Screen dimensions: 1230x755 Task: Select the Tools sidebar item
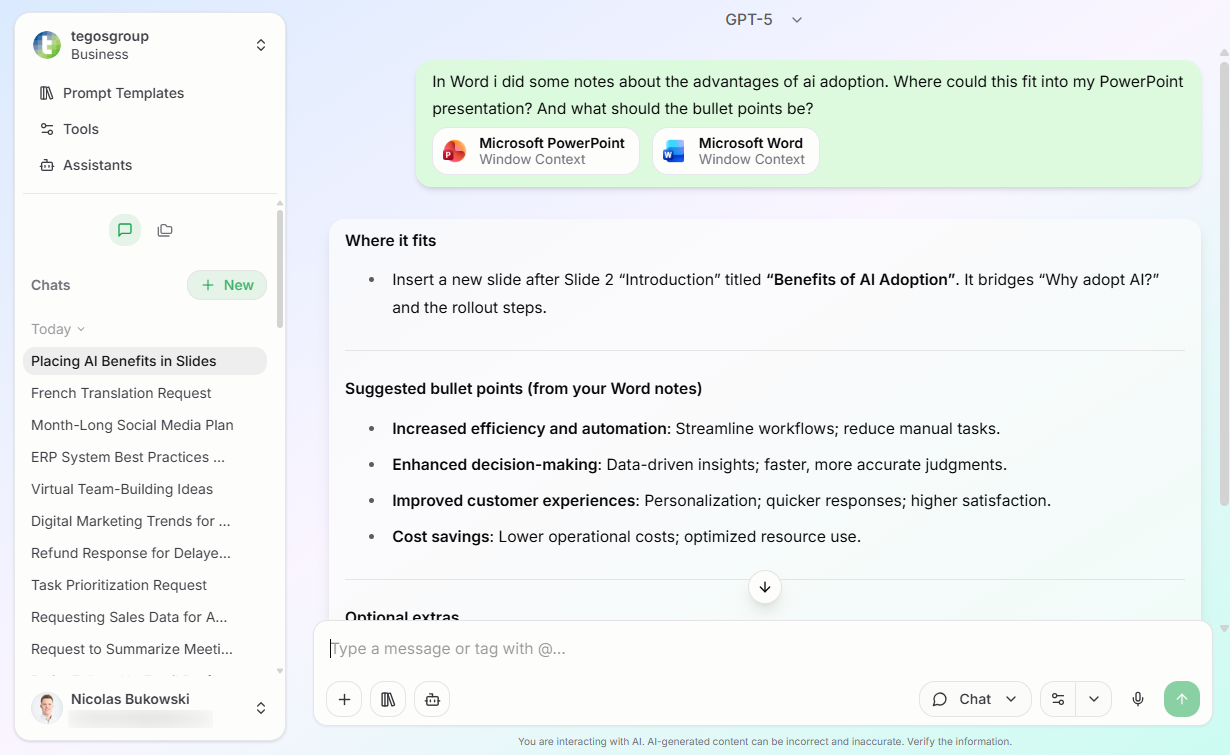point(82,129)
